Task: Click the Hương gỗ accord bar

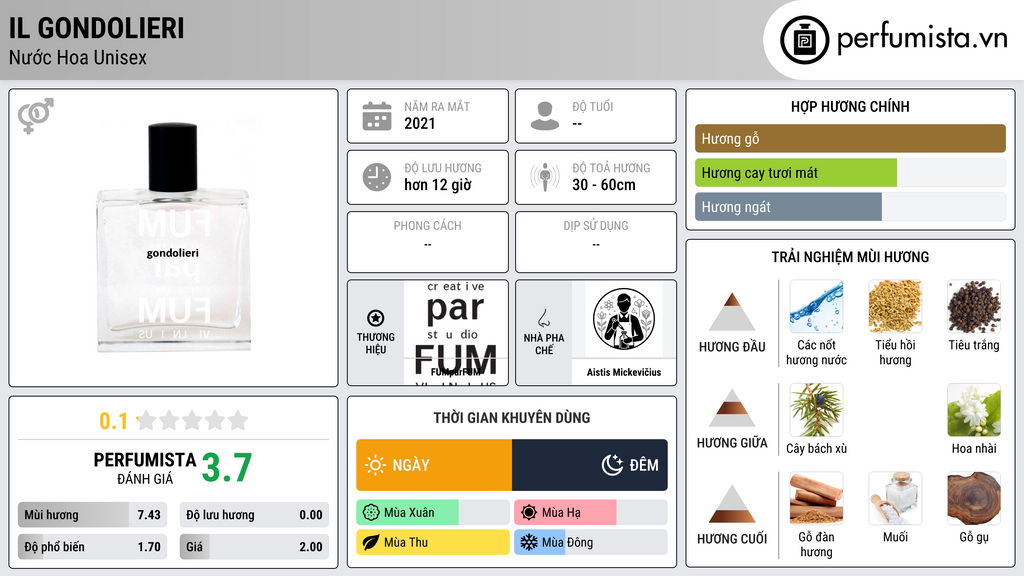Action: point(850,138)
